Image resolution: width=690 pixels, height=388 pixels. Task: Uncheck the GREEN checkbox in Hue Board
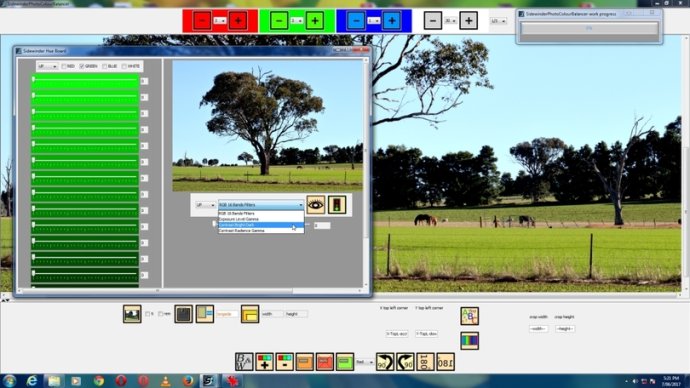[x=82, y=66]
